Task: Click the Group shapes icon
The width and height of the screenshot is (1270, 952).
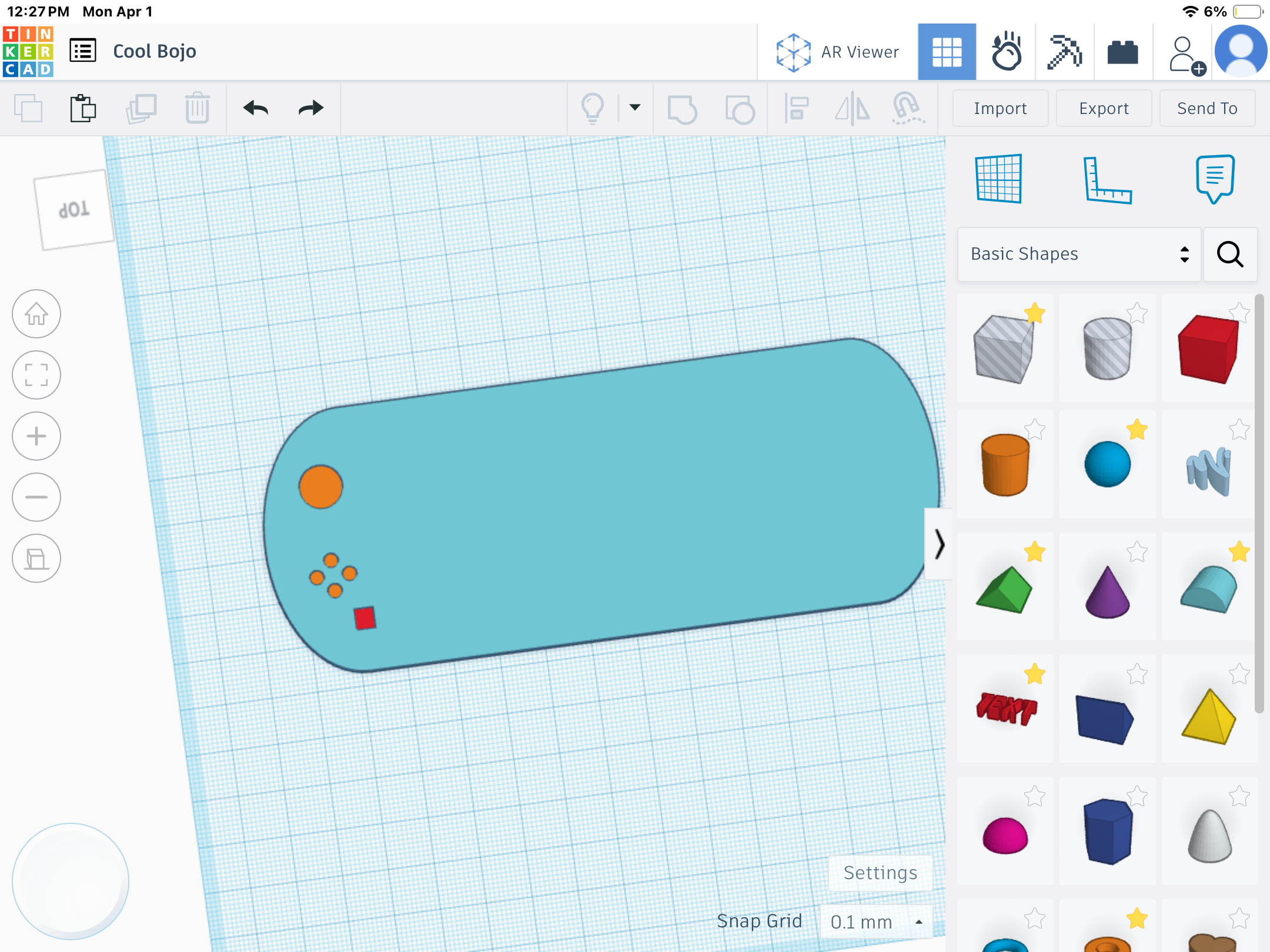Action: 682,109
